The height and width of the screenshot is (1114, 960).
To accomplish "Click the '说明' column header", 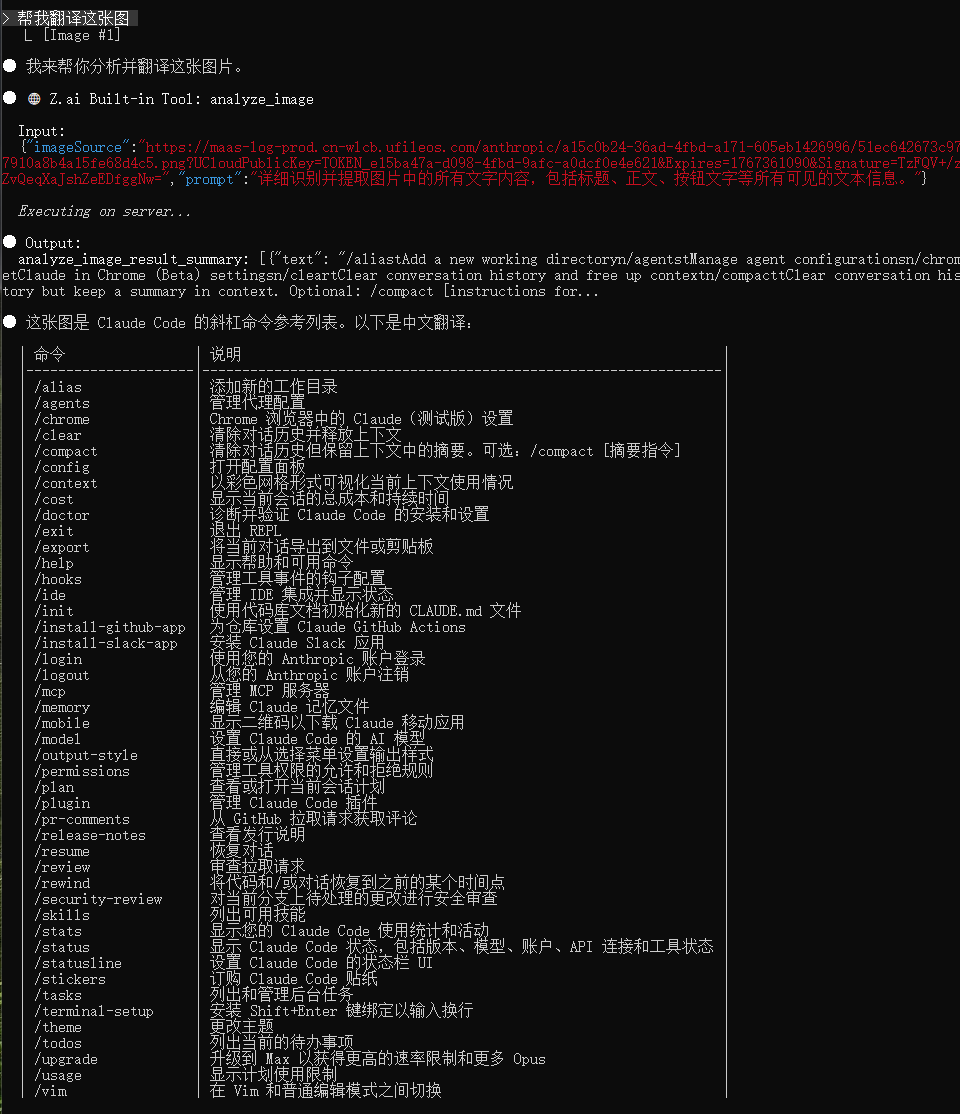I will pos(226,354).
